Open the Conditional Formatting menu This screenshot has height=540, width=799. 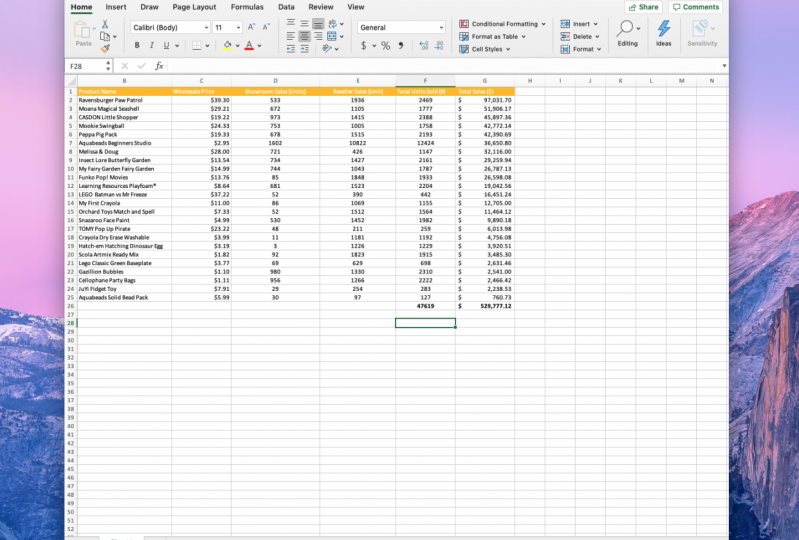502,24
